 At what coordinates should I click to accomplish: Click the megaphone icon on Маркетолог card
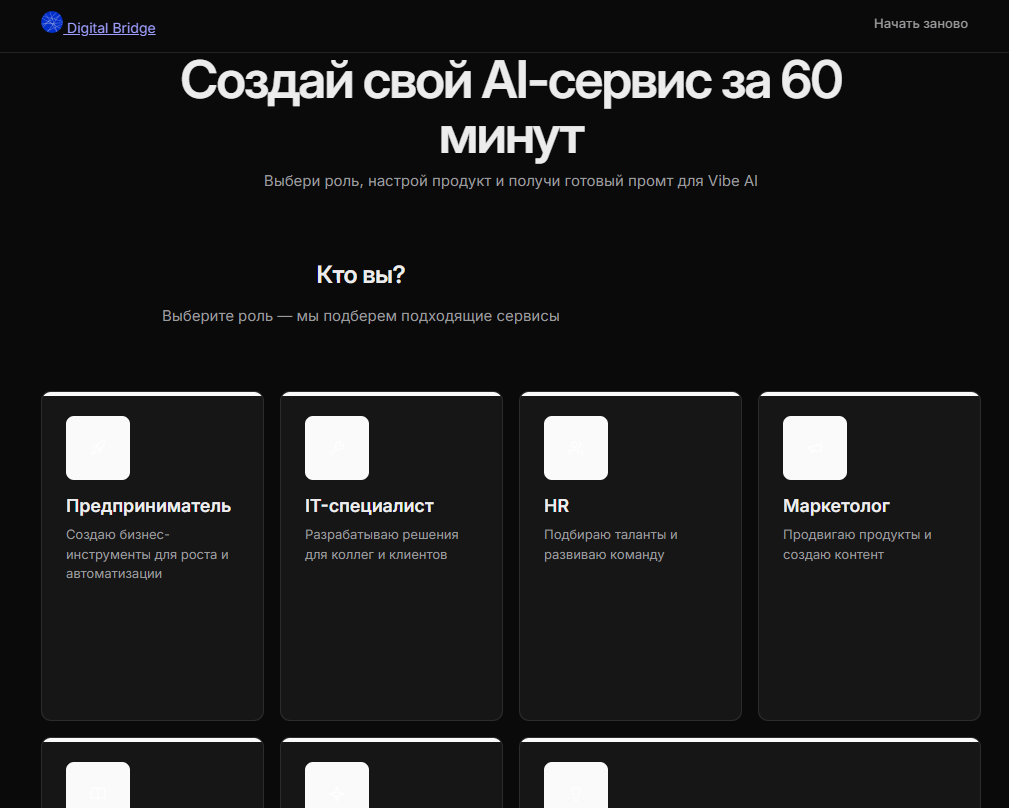pyautogui.click(x=815, y=448)
